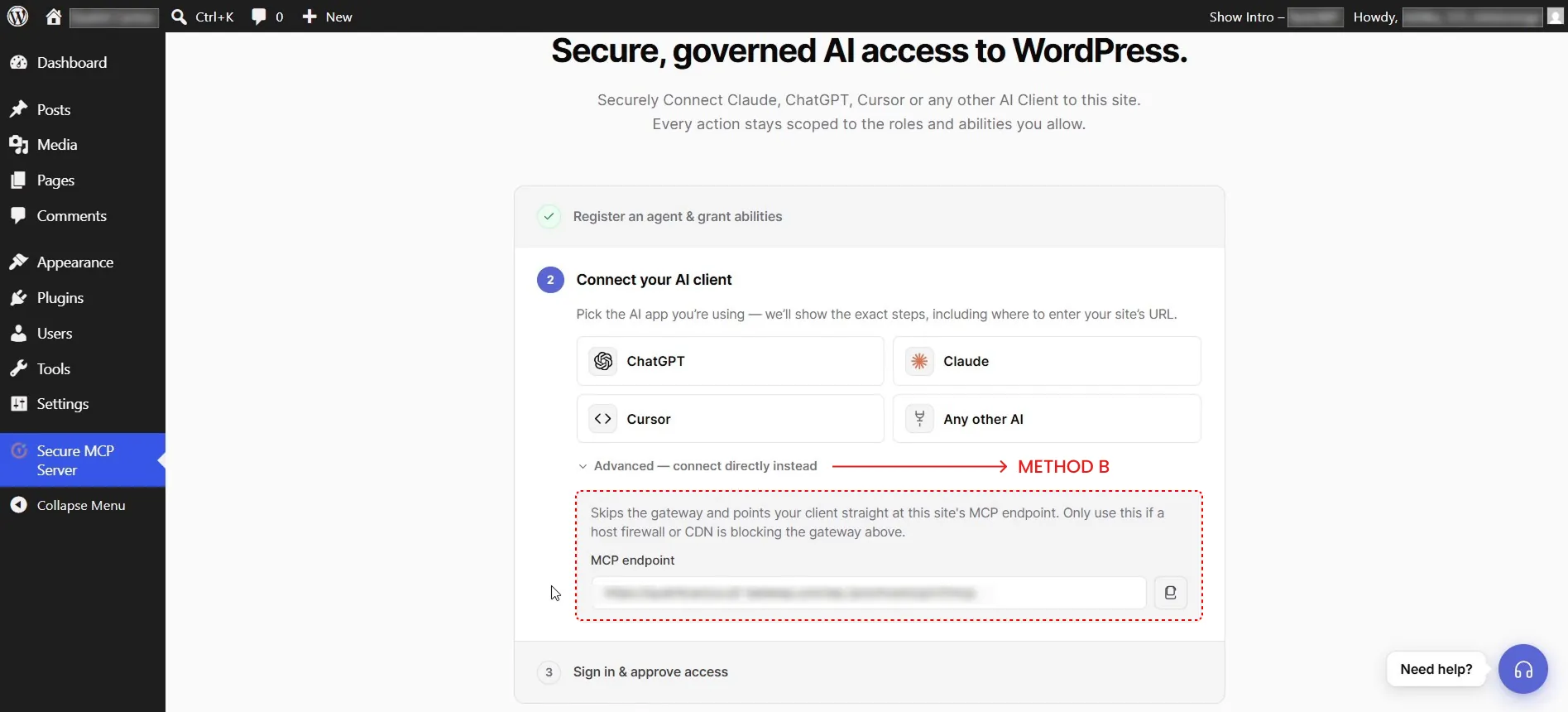Screen dimensions: 1568x712
Task: Click the Cursor code brackets icon
Action: click(603, 419)
